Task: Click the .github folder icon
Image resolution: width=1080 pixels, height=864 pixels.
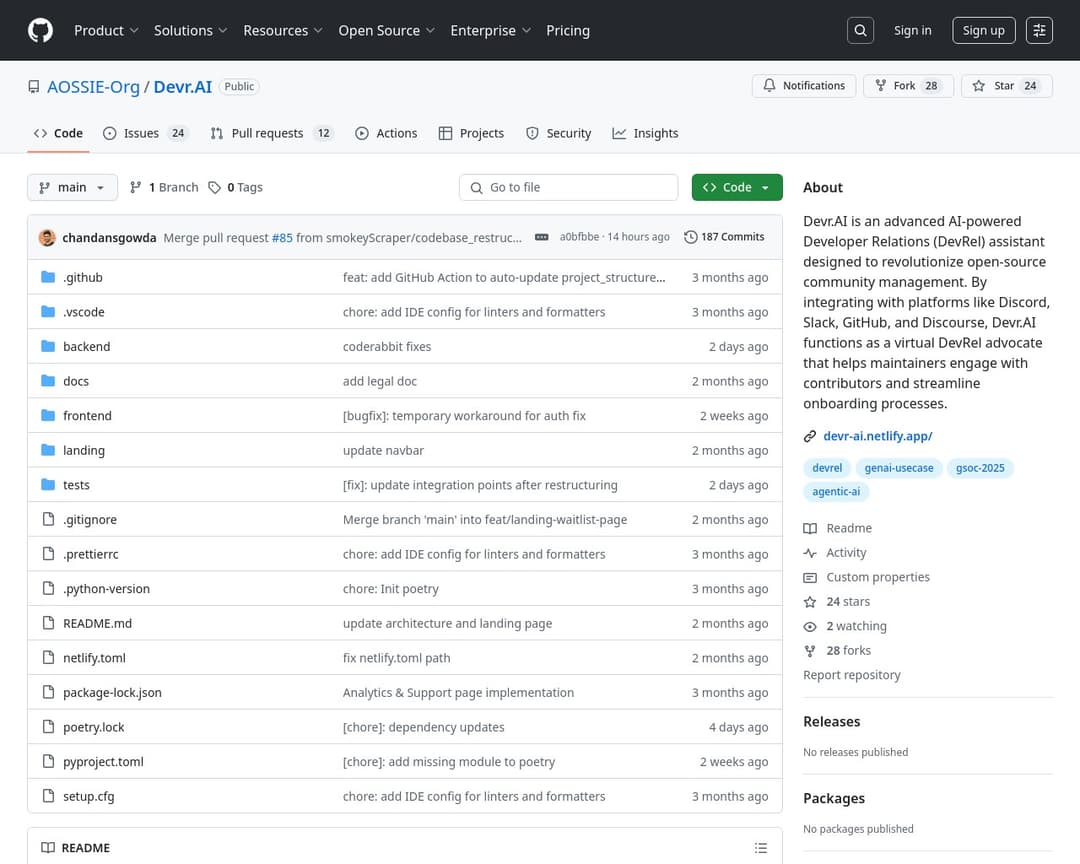Action: point(48,277)
